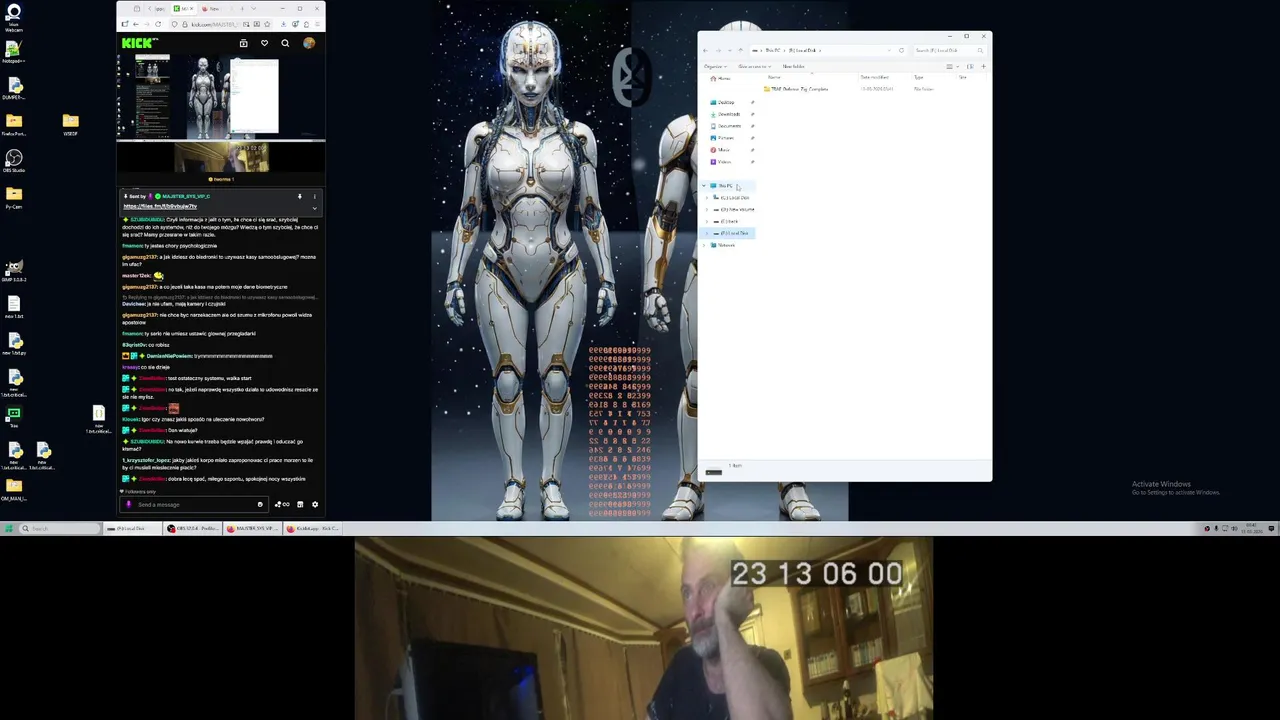Sort files by Type column
The image size is (1280, 720).
click(x=918, y=77)
